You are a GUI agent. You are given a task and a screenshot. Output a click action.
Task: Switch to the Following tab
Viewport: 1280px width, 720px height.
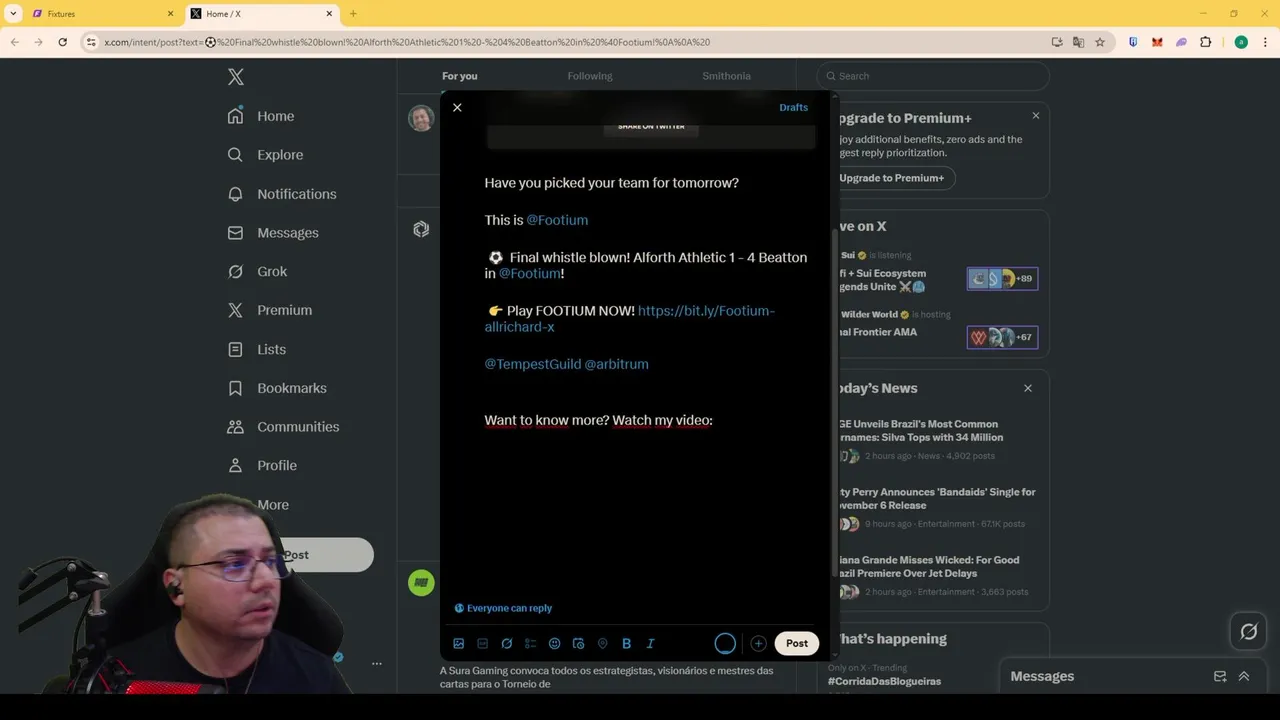(590, 76)
